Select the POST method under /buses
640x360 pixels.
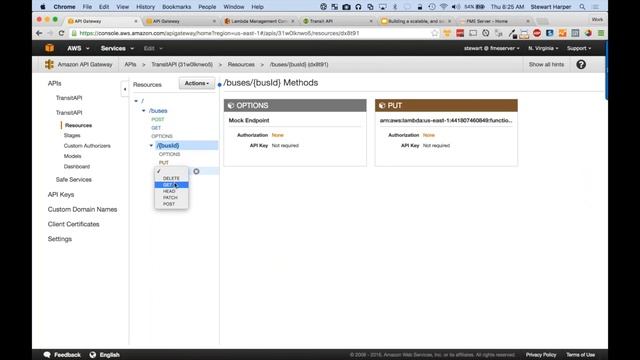158,120
